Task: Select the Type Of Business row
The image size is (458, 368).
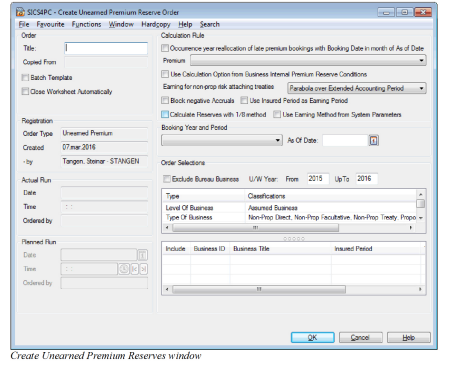Action: pyautogui.click(x=289, y=217)
